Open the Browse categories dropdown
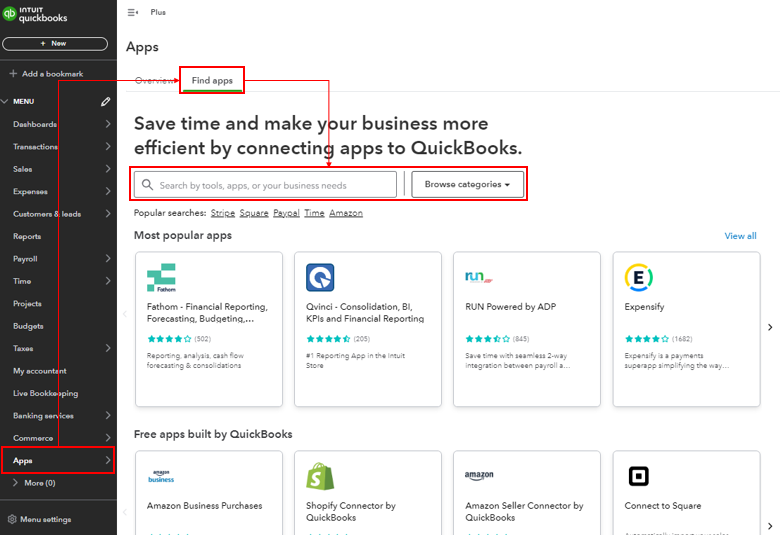 [467, 185]
